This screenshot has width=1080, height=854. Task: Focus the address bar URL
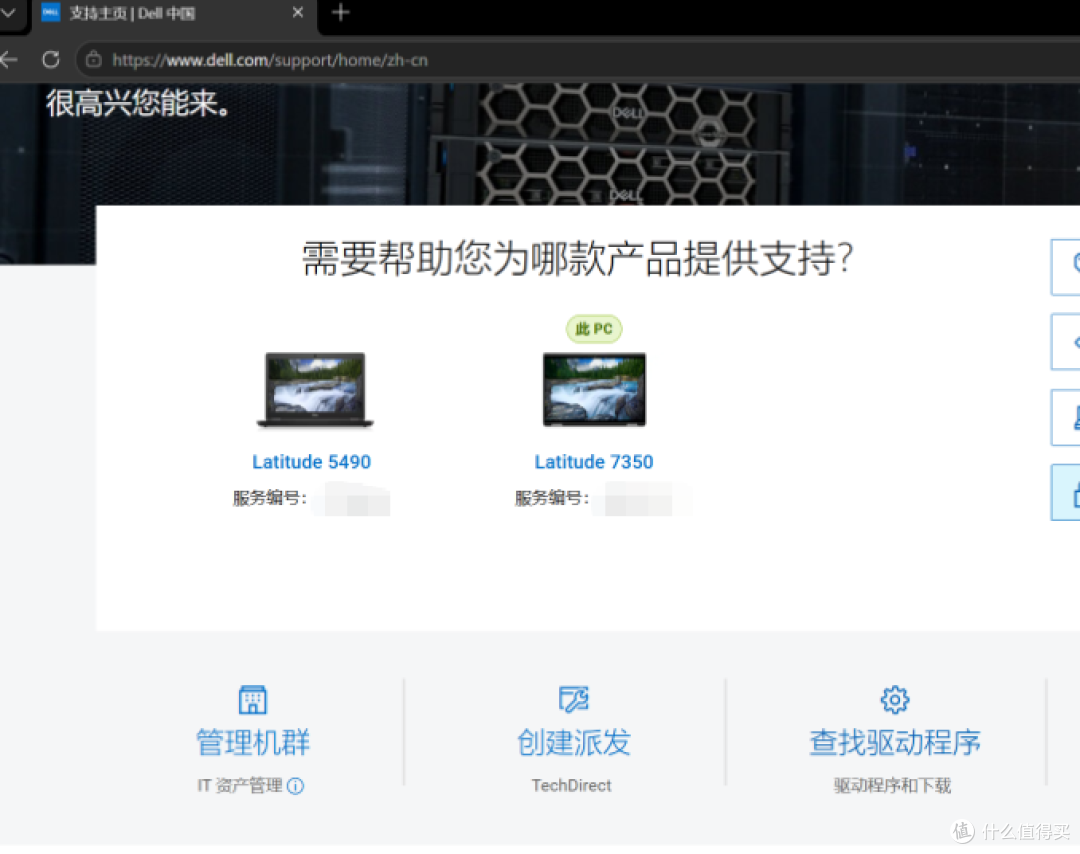(x=270, y=60)
